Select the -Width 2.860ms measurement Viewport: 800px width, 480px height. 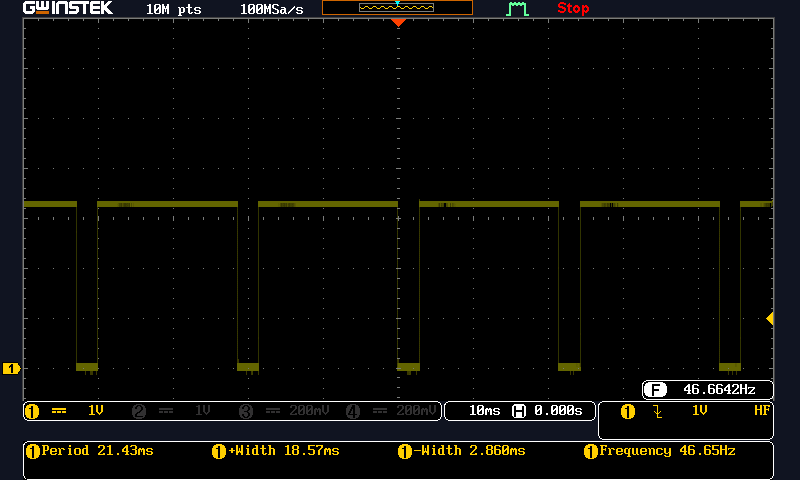469,451
